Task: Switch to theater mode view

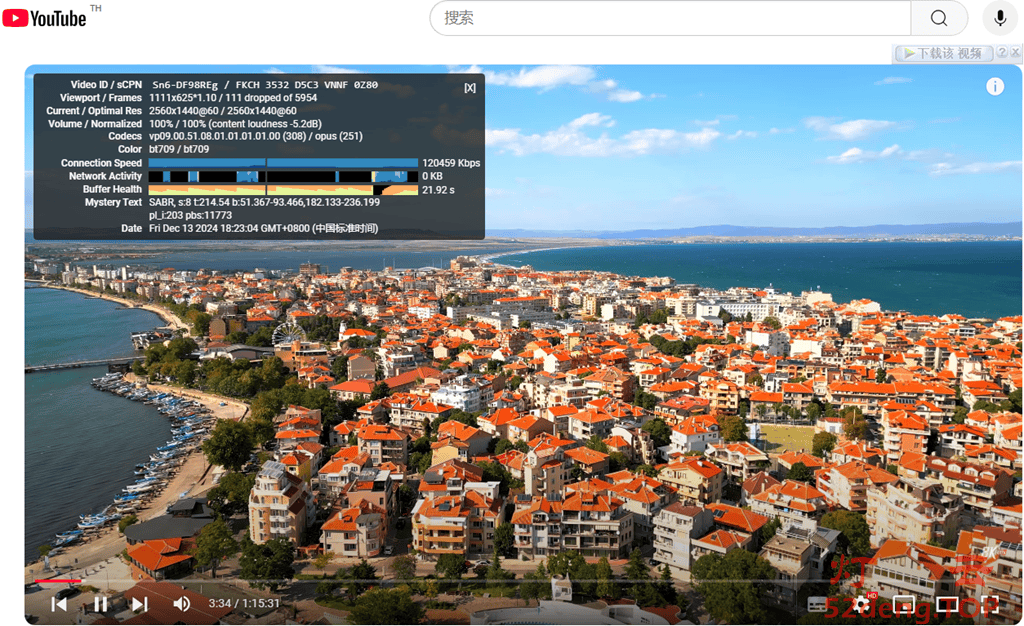Action: point(946,605)
